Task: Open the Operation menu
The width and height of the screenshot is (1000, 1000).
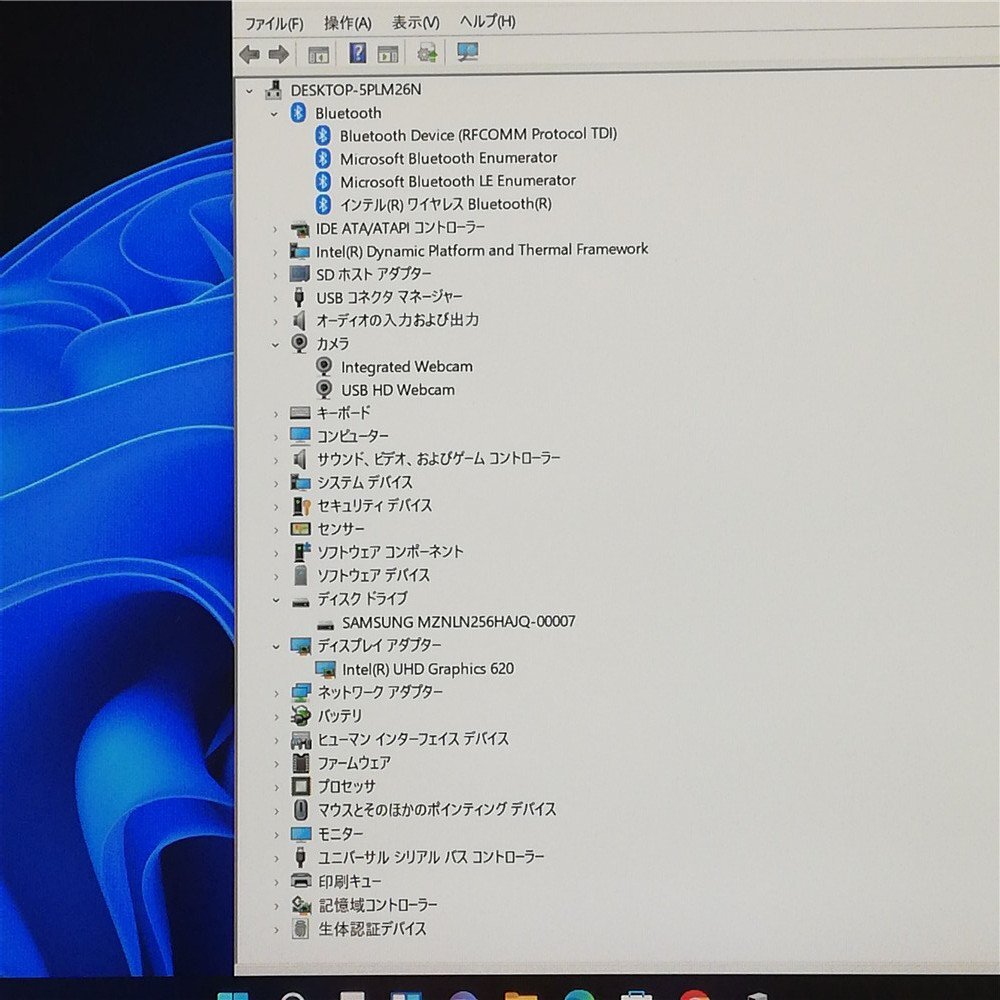Action: tap(343, 22)
